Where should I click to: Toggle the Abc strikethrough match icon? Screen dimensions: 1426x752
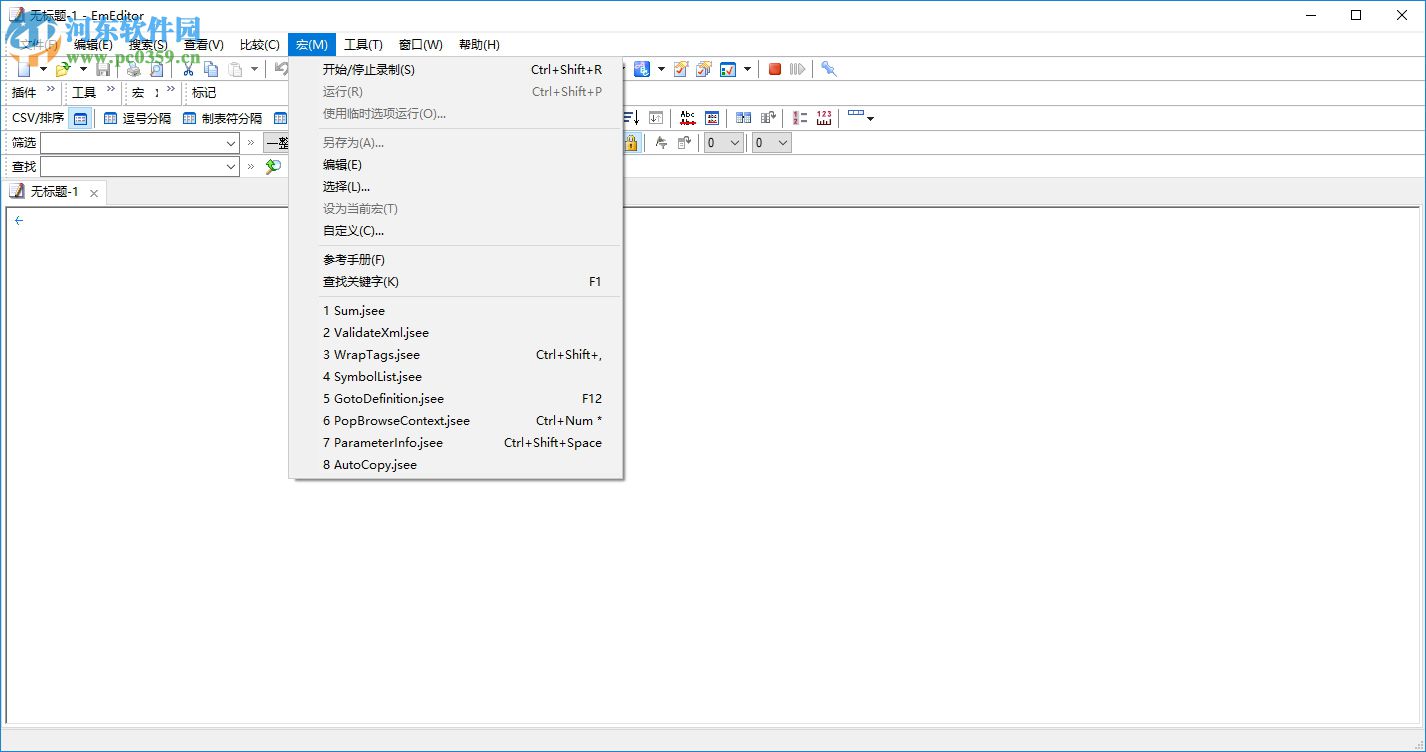point(688,117)
